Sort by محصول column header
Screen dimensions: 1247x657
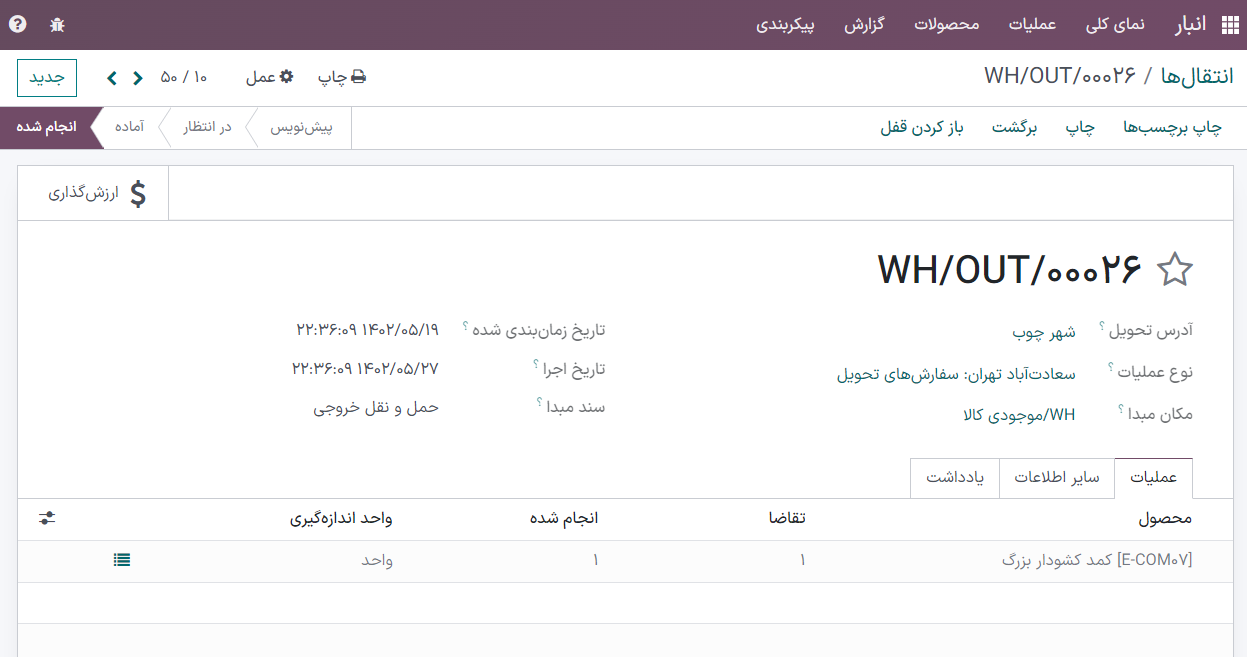click(x=1165, y=519)
